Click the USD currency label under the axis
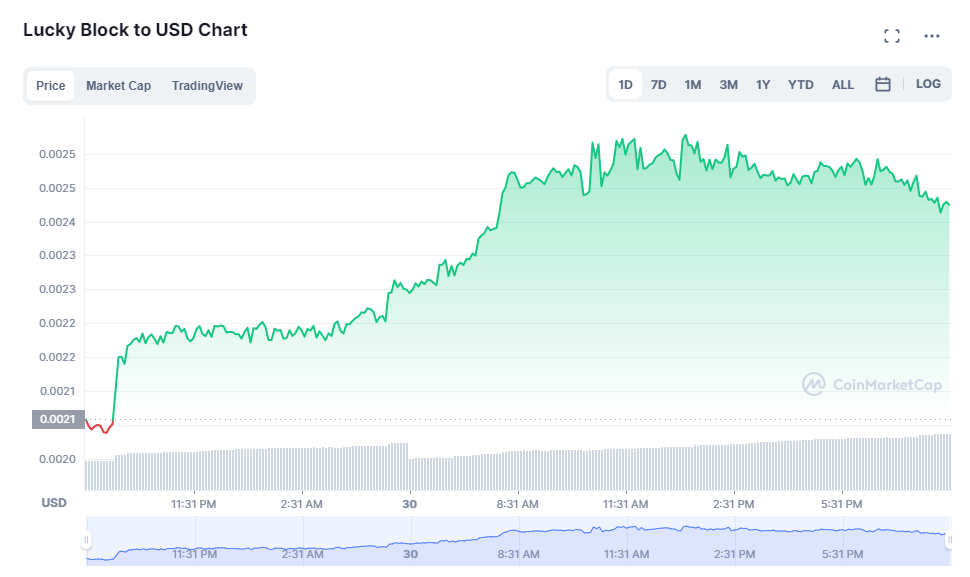Screen dimensions: 970x577 pos(54,503)
